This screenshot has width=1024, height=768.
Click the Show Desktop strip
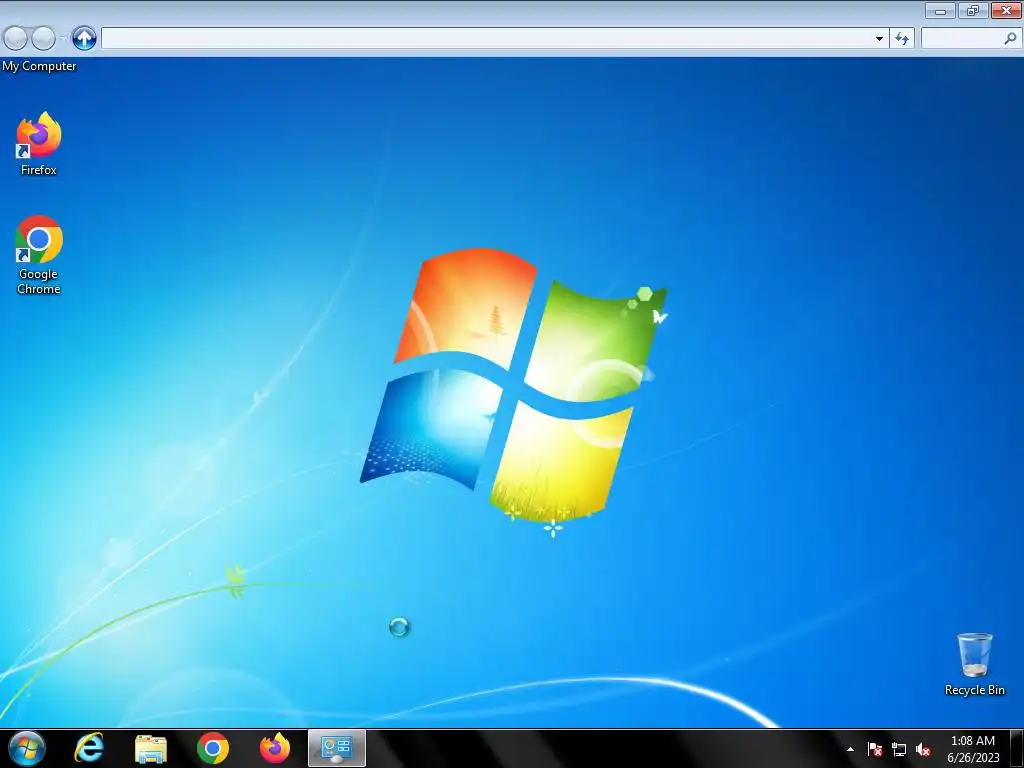point(1017,748)
